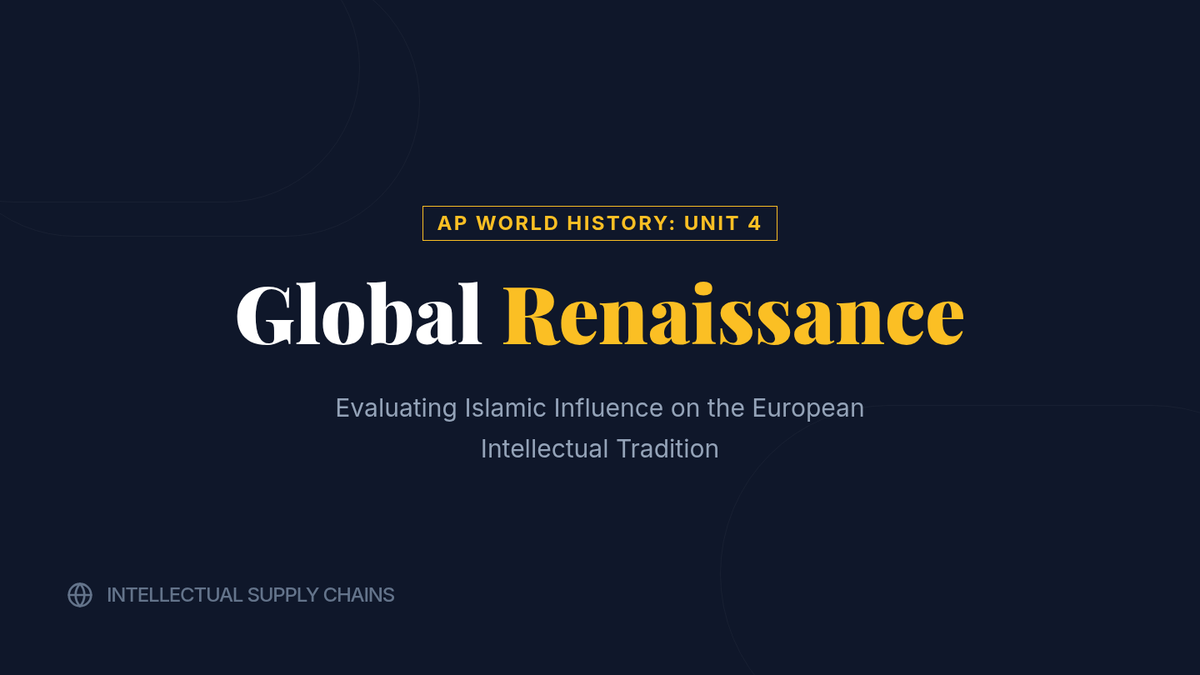Click the globe icon in the footer
Image resolution: width=1200 pixels, height=675 pixels.
[80, 595]
